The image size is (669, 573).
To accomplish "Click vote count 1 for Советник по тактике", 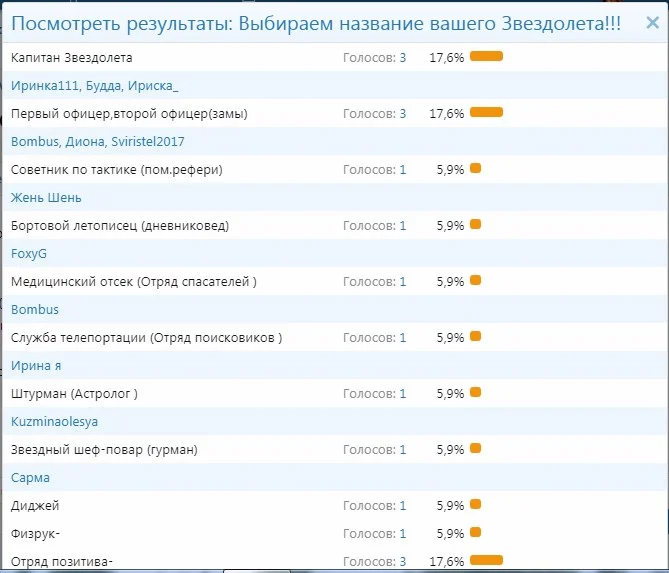I will click(403, 170).
